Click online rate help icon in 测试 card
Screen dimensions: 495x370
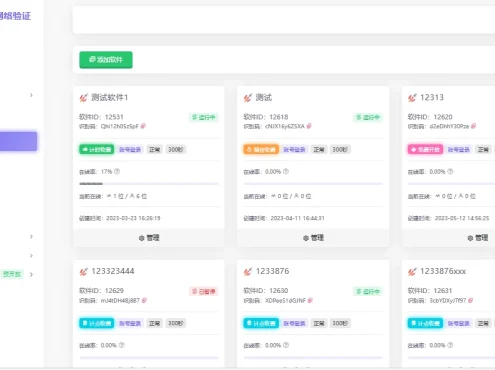click(286, 171)
